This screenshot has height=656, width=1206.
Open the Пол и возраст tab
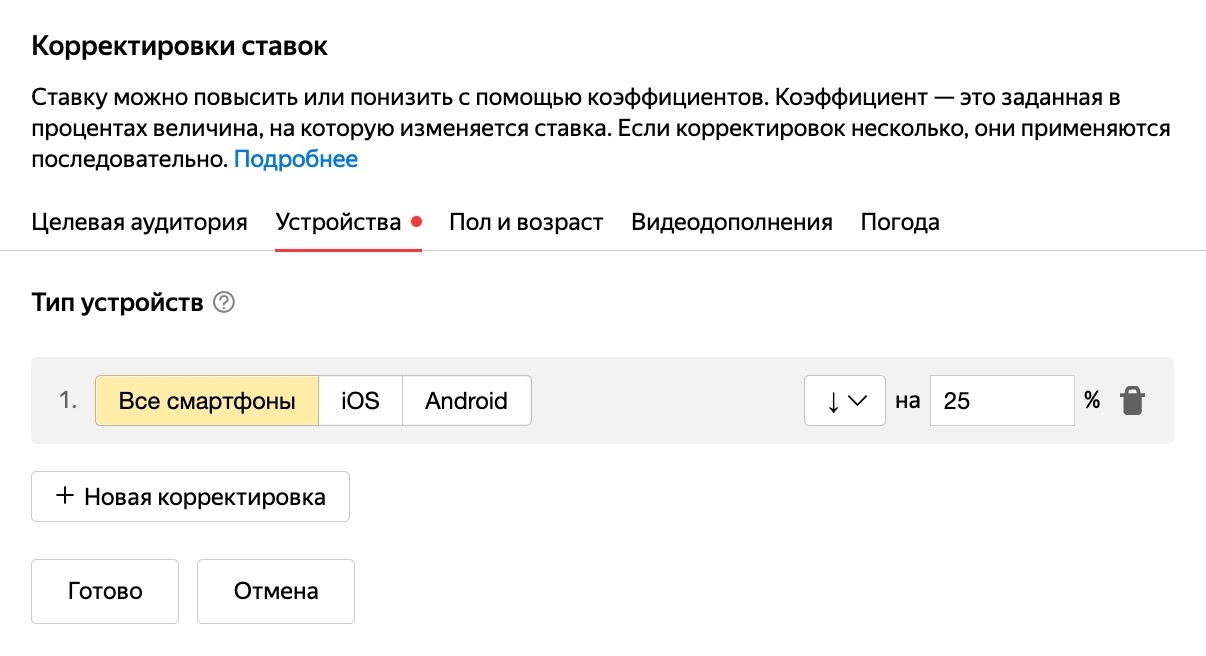click(x=526, y=221)
